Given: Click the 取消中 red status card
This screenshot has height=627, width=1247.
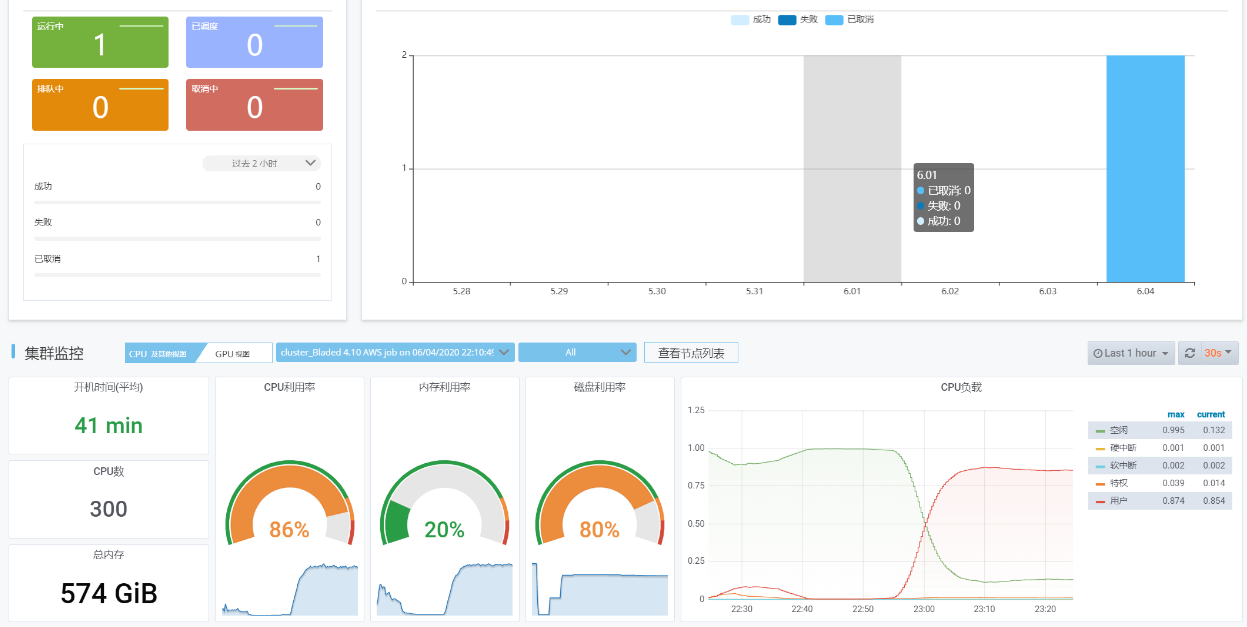Looking at the screenshot, I should click(x=254, y=104).
